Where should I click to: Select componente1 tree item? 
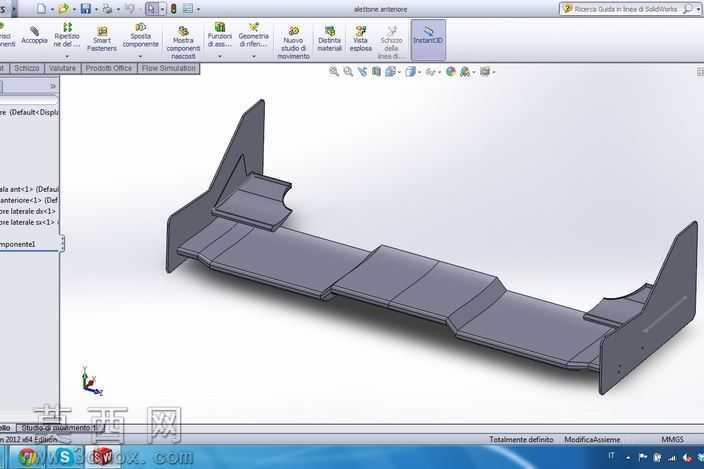[x=18, y=244]
